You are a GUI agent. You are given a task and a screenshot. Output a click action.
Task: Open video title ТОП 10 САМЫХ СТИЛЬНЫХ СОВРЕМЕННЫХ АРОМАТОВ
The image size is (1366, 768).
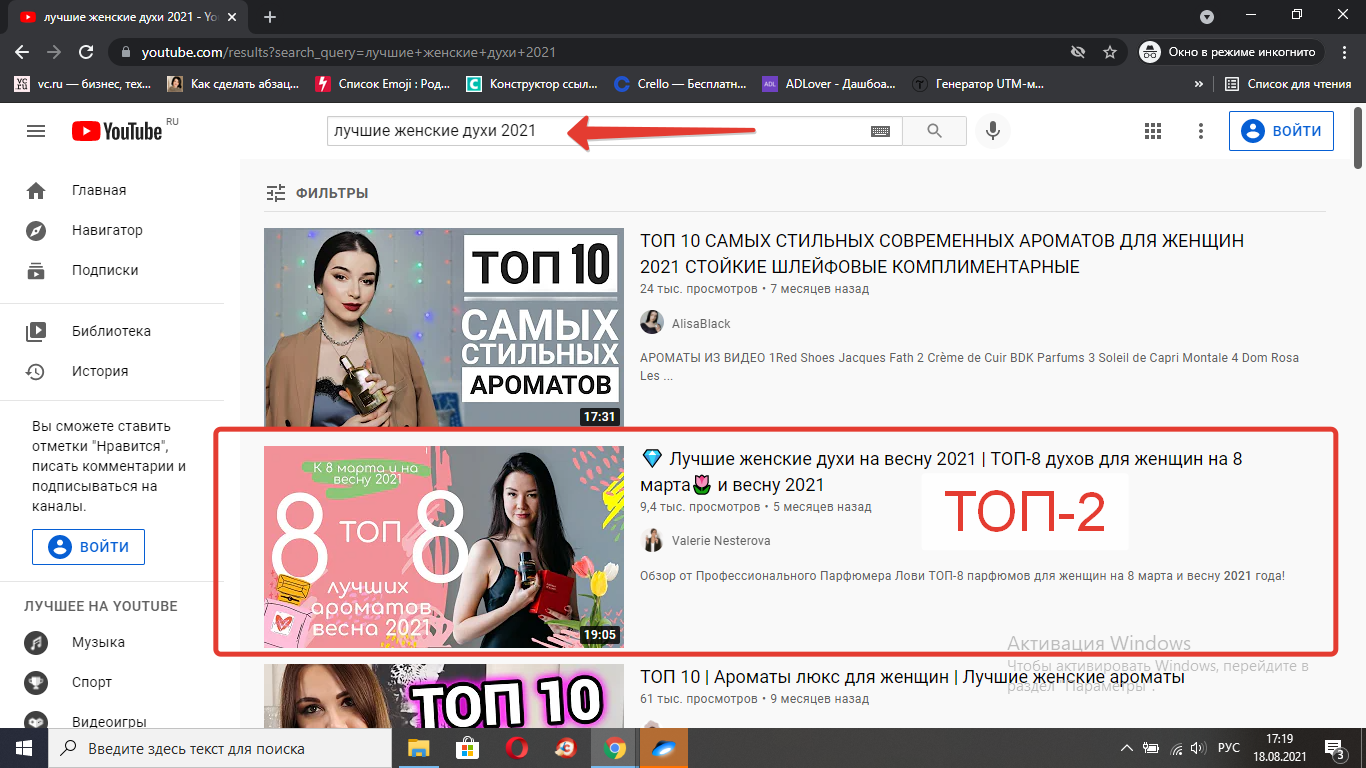[942, 254]
